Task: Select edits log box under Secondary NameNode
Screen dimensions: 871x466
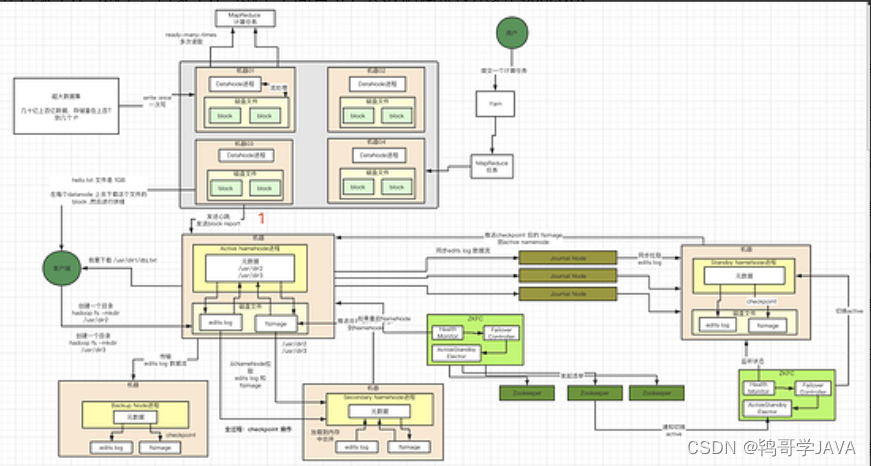Action: [357, 447]
